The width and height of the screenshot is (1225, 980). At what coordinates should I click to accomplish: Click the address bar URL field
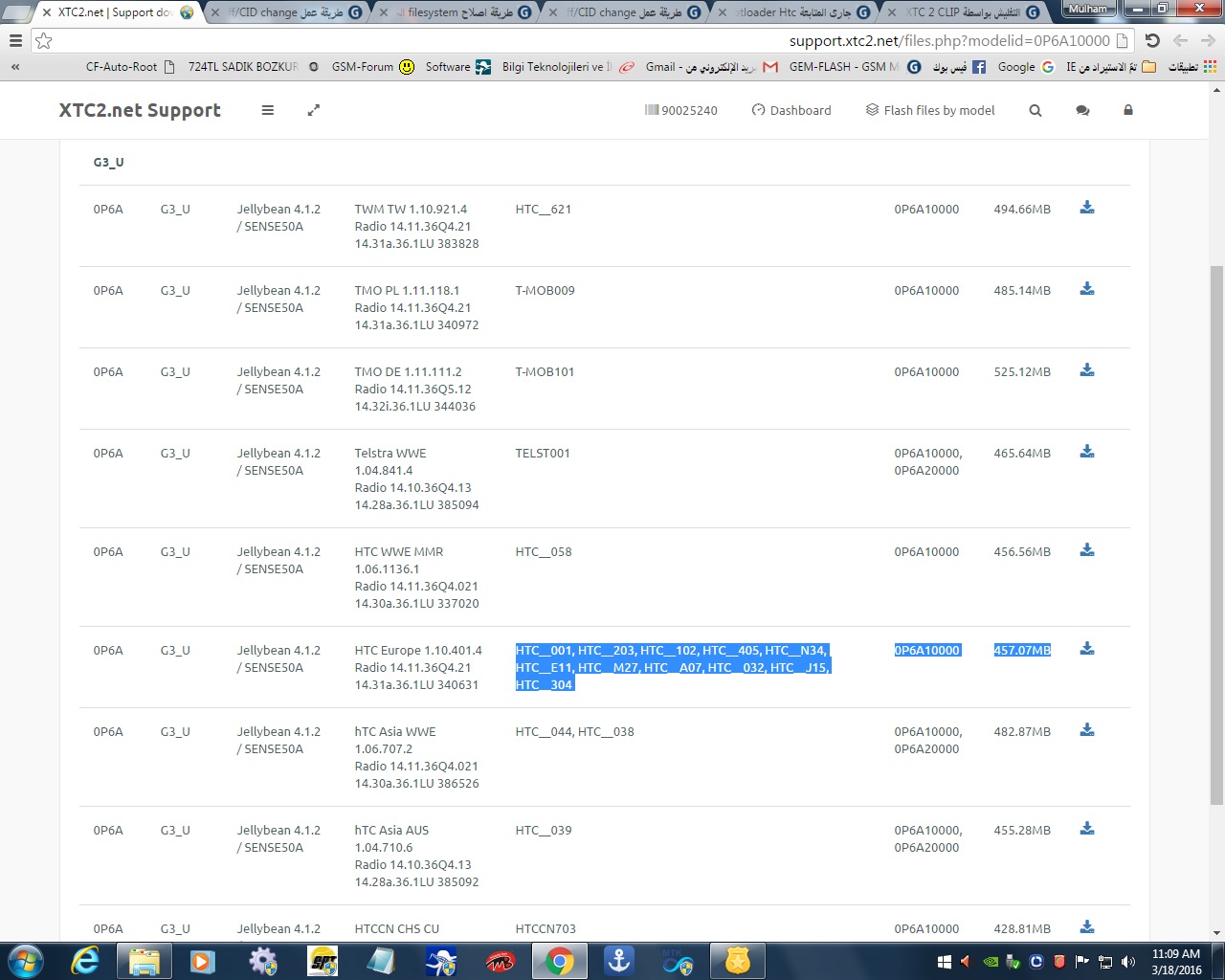(584, 41)
